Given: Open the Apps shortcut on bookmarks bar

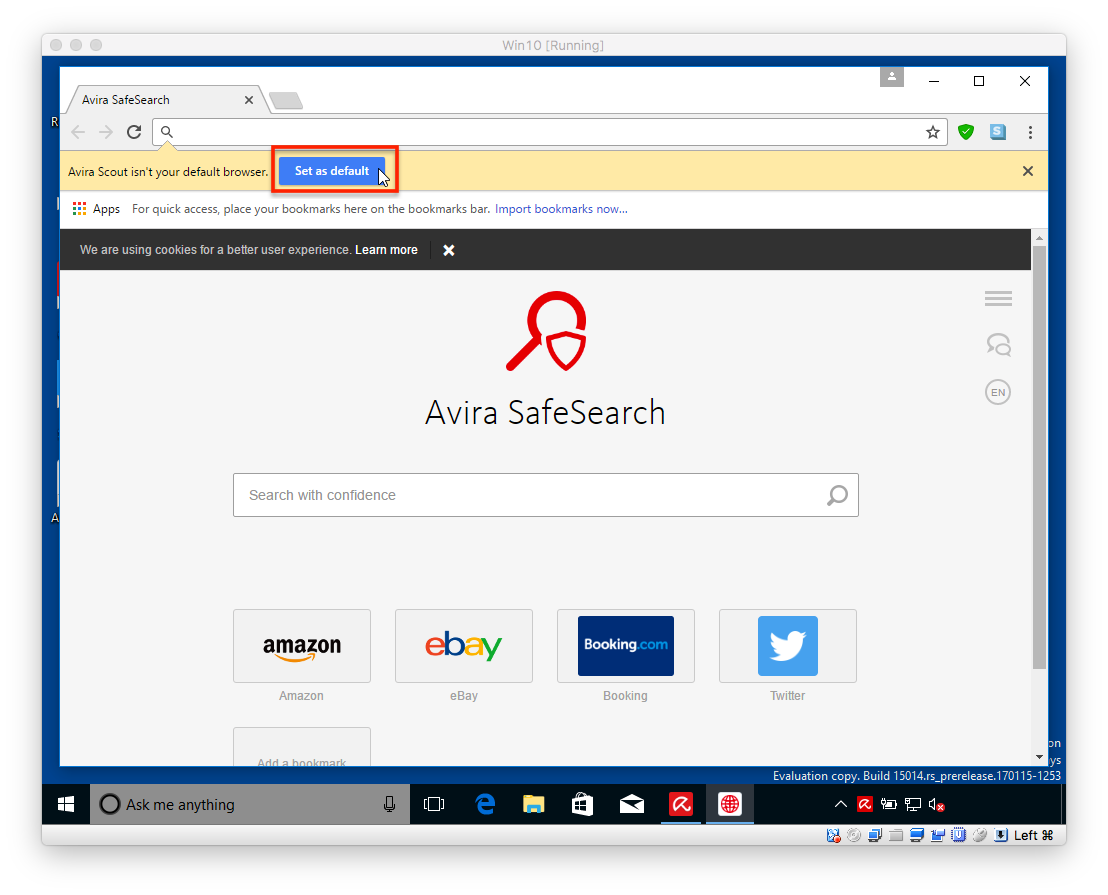Looking at the screenshot, I should point(95,208).
